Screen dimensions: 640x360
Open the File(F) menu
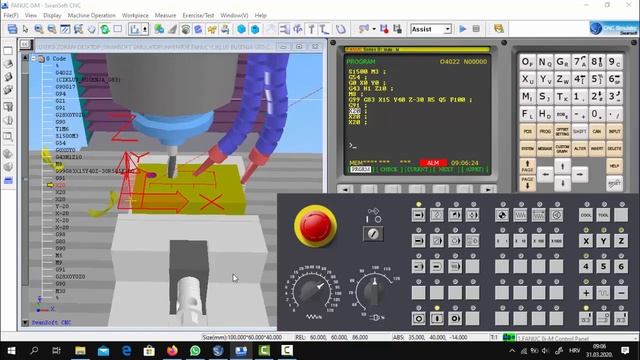(x=11, y=15)
